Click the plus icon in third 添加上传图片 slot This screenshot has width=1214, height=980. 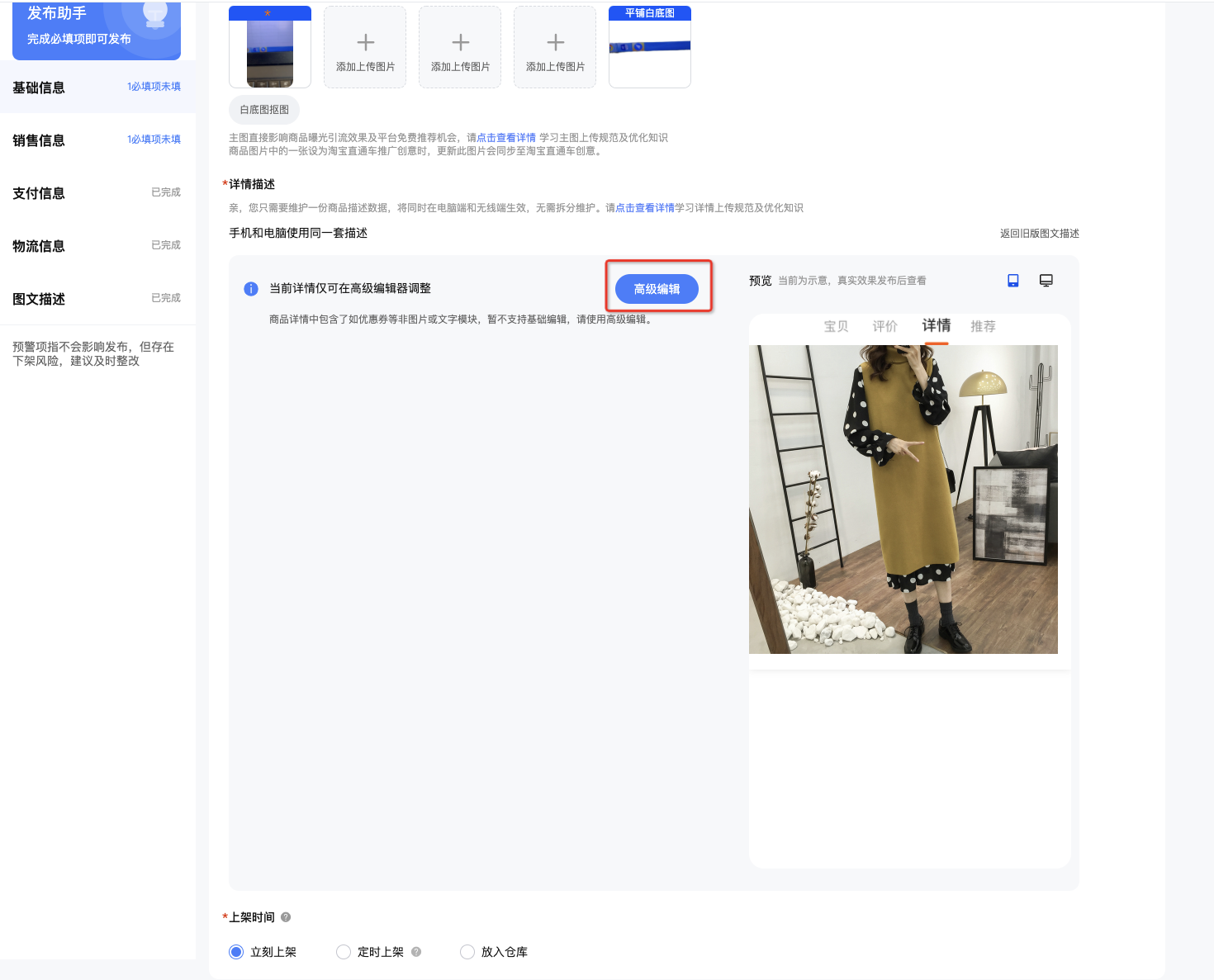(555, 42)
